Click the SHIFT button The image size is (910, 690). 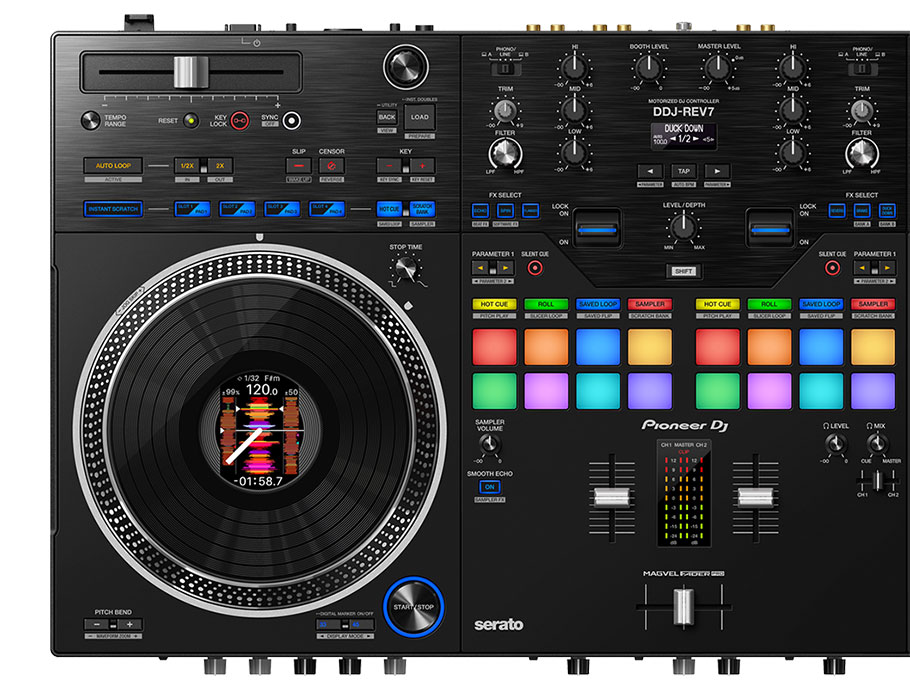pos(684,272)
